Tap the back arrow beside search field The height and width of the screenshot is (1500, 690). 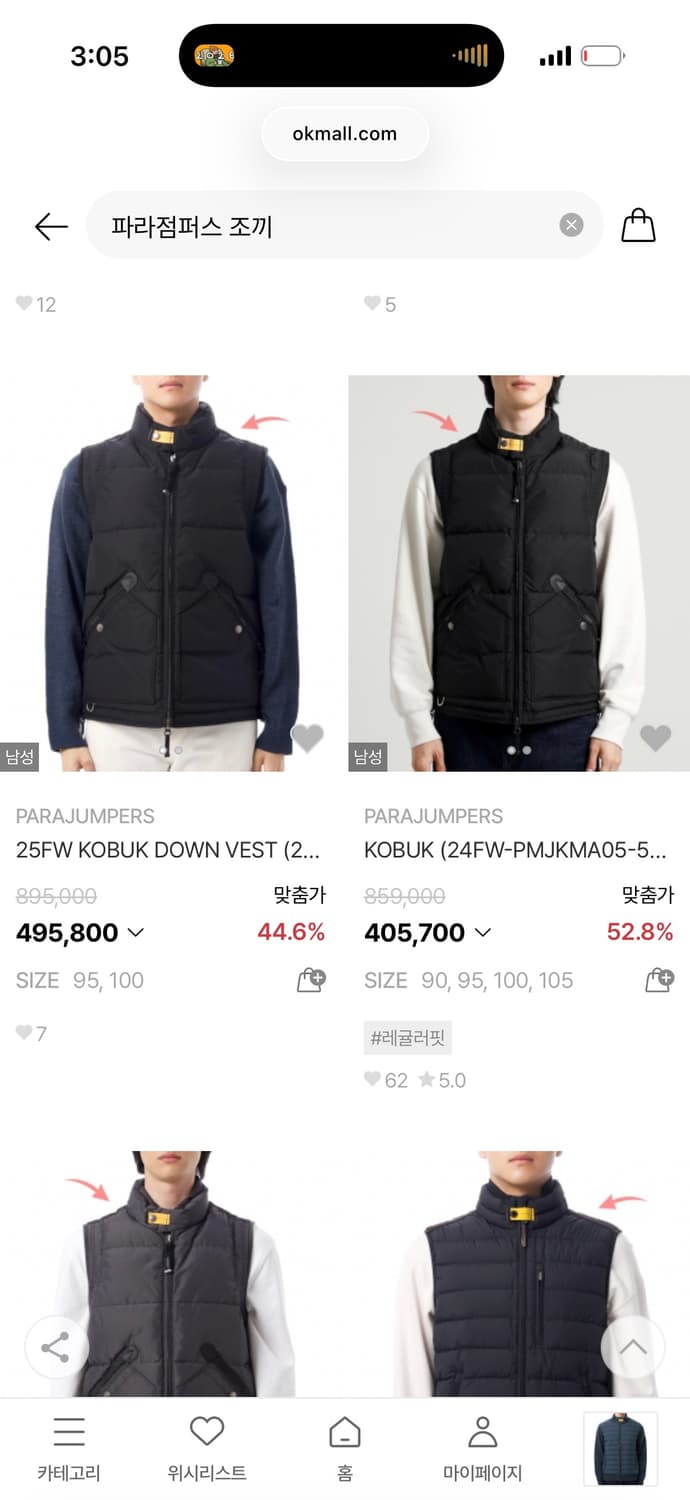pos(51,226)
